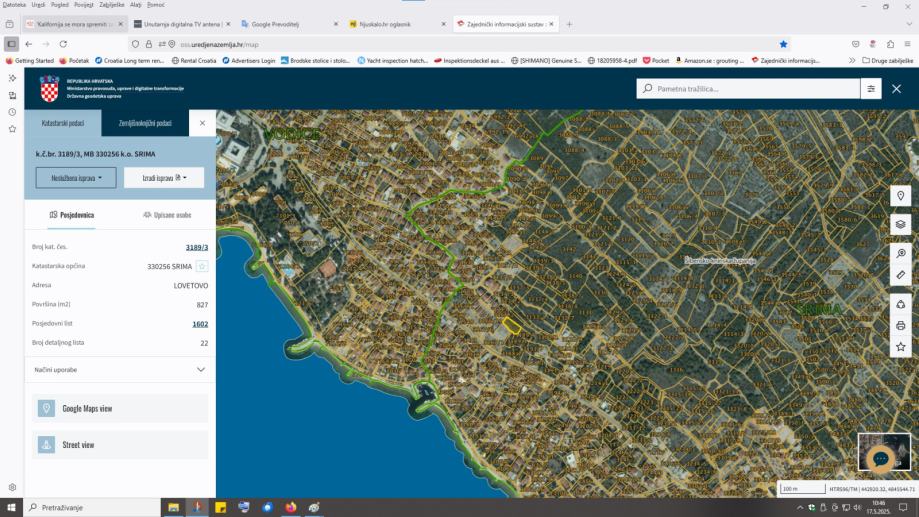The width and height of the screenshot is (919, 517).
Task: Open search filter settings icon
Action: click(871, 89)
